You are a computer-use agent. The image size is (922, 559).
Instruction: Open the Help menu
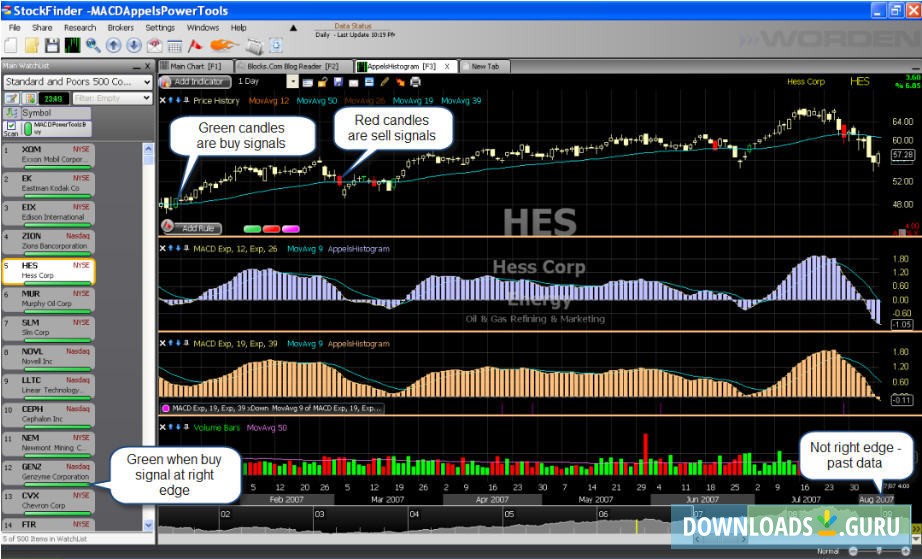coord(238,28)
